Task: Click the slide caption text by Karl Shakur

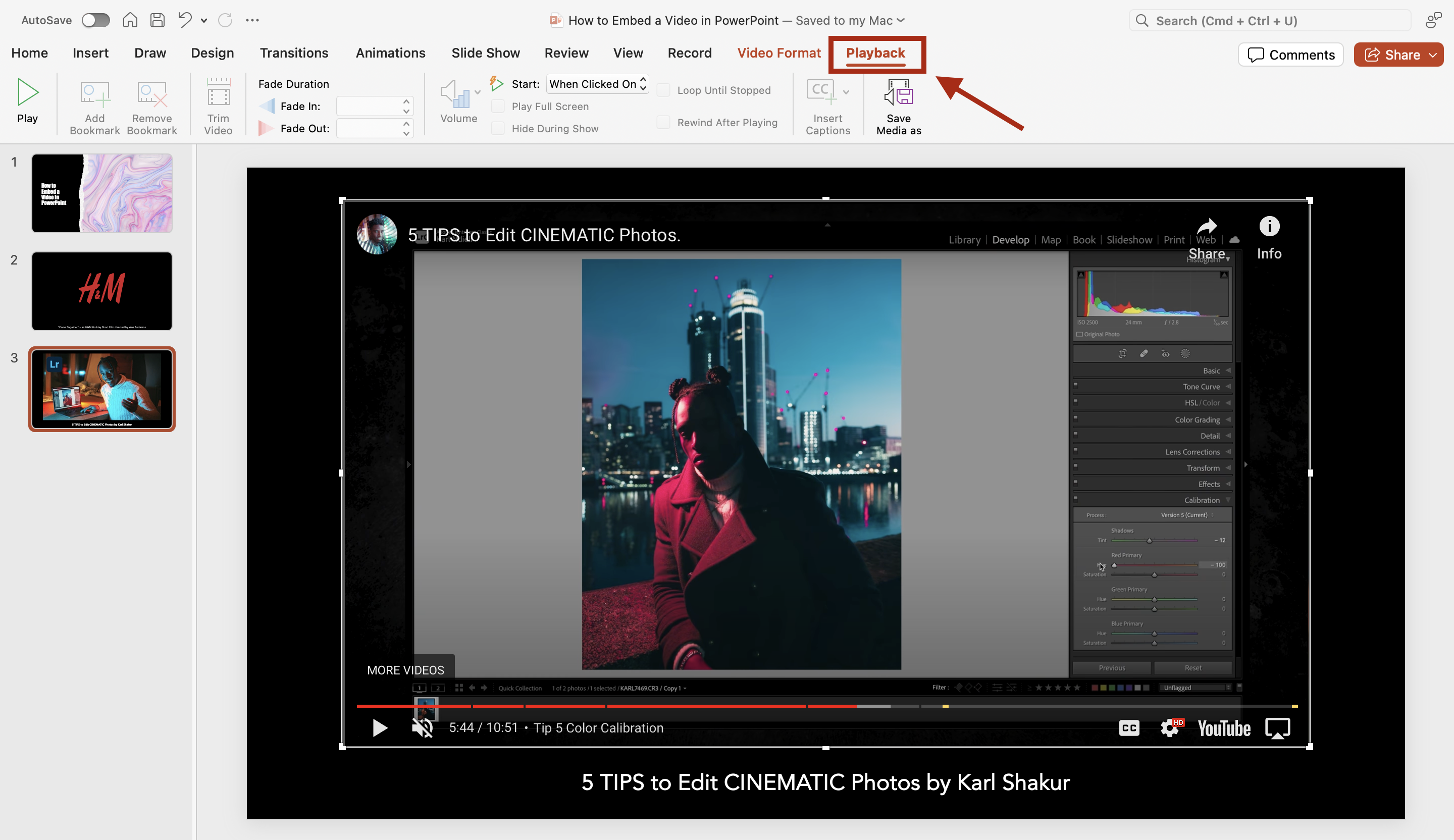Action: (825, 782)
